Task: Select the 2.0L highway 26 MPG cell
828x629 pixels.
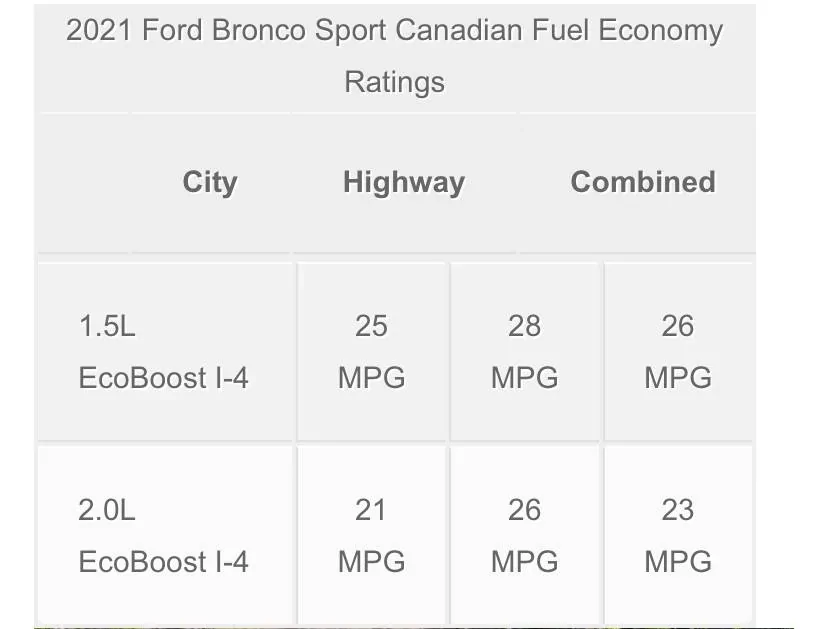Action: [x=524, y=535]
